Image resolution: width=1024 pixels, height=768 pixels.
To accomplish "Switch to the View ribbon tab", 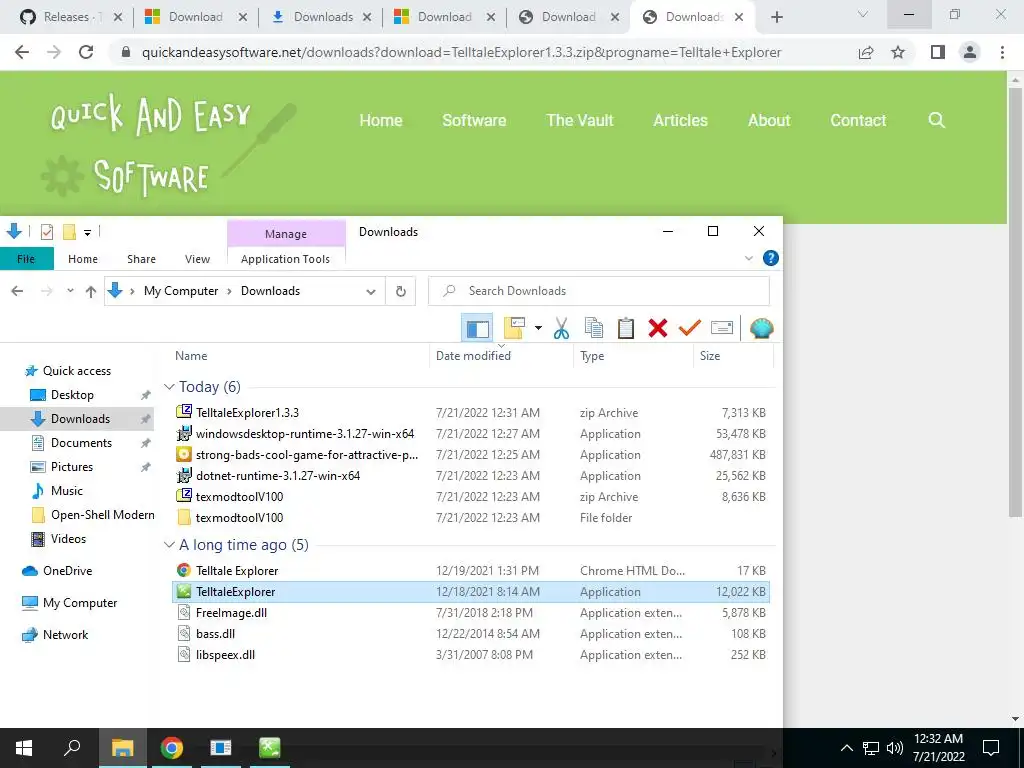I will pyautogui.click(x=197, y=259).
